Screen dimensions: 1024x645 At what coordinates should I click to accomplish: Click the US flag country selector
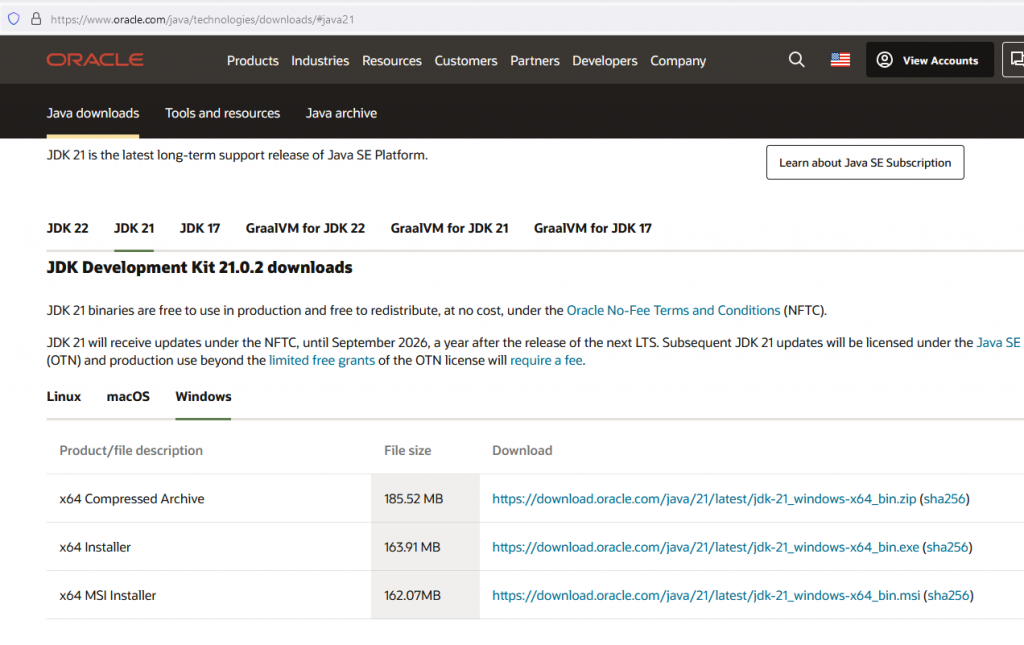840,60
